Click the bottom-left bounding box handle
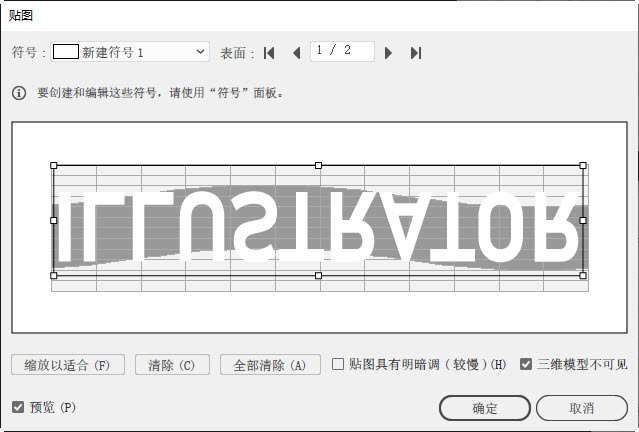Viewport: 639px width, 432px height. pos(53,276)
